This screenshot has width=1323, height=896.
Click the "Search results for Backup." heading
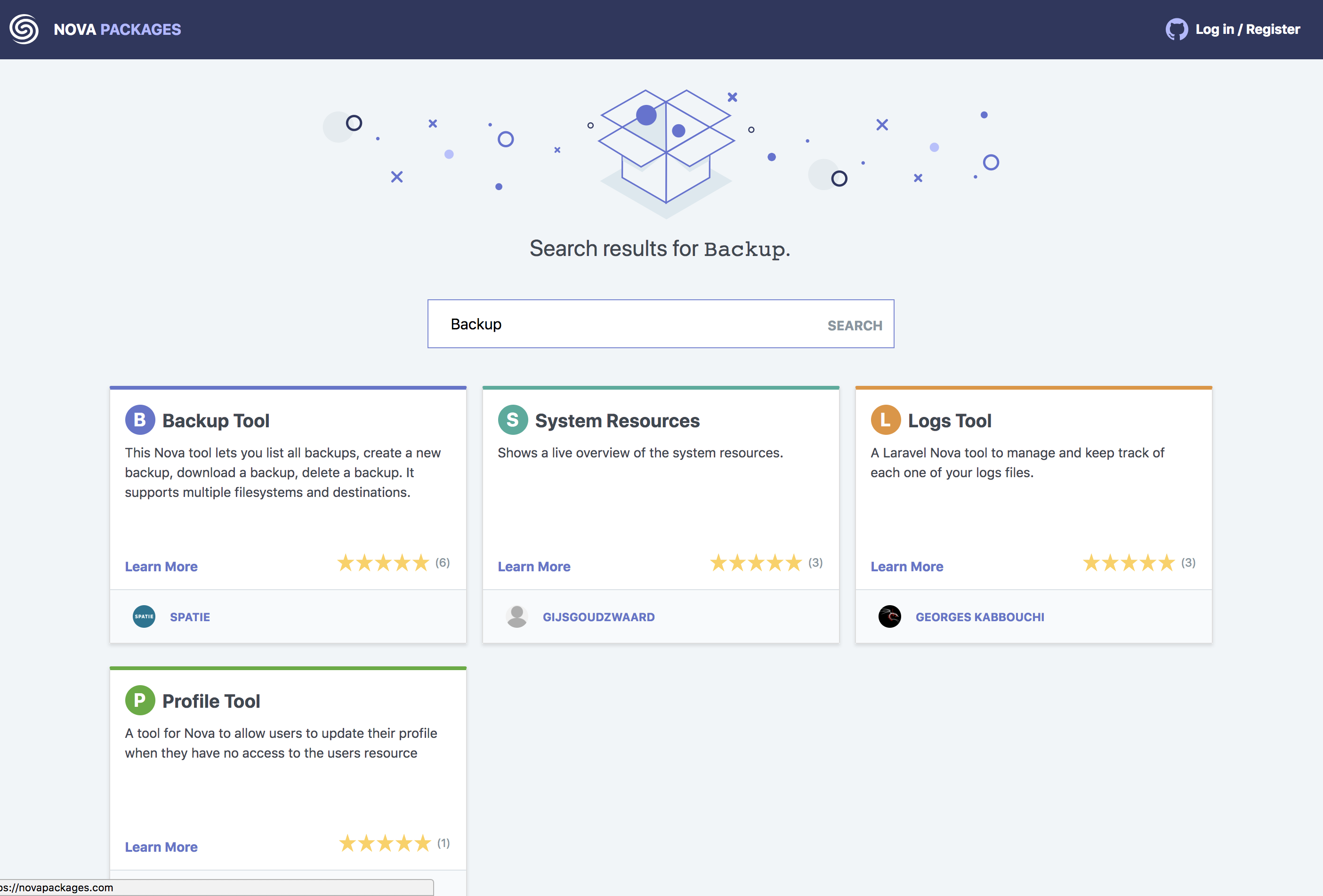tap(660, 248)
